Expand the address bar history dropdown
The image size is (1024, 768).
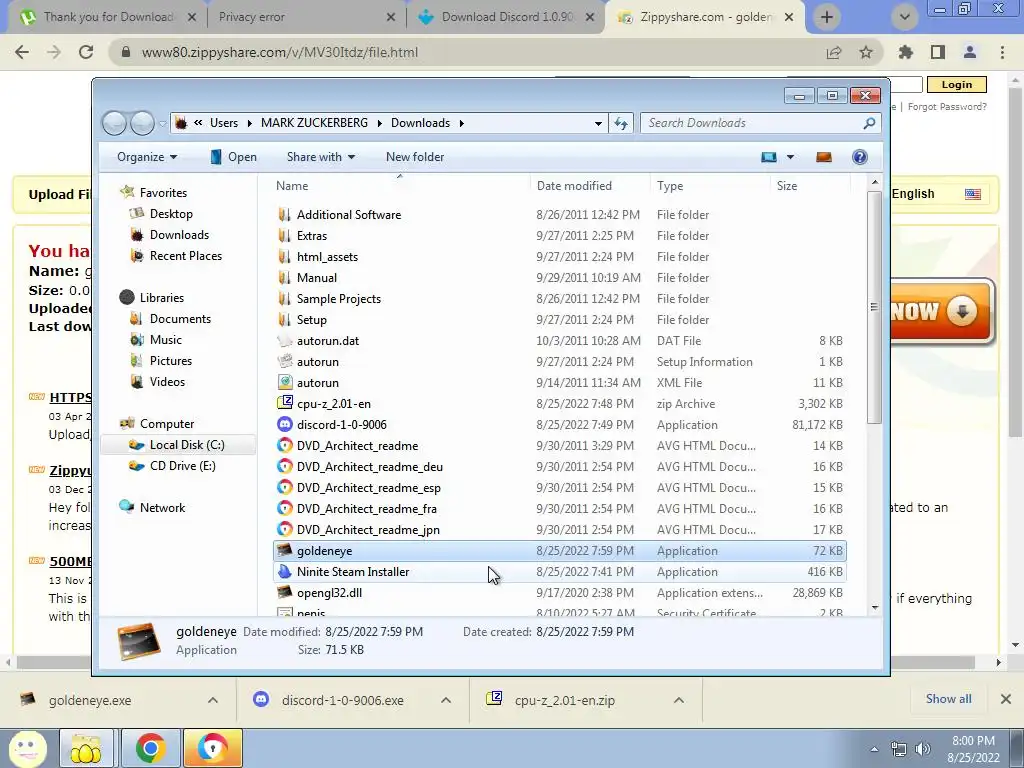pyautogui.click(x=598, y=123)
